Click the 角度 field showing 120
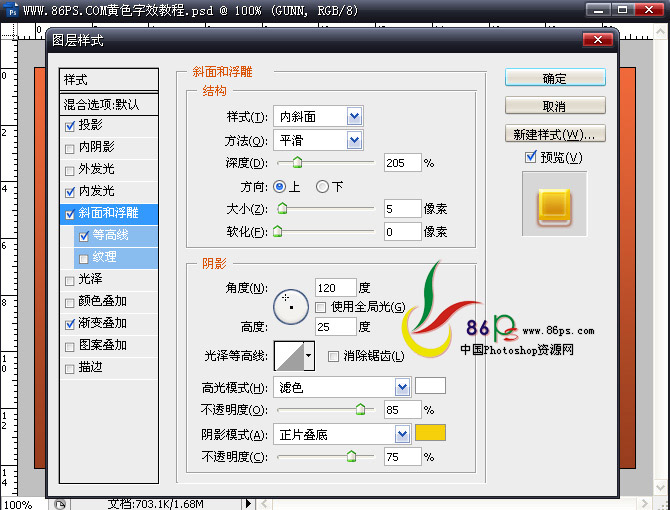 point(335,288)
